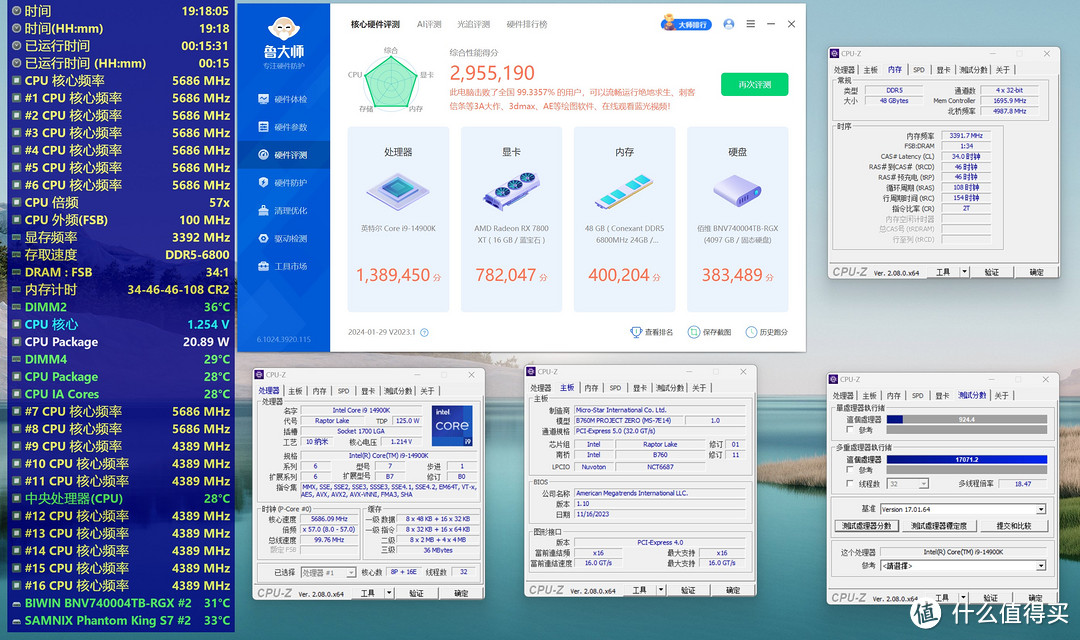Viewport: 1080px width, 640px height.
Task: Click 提交和比较 button
Action: (1013, 526)
